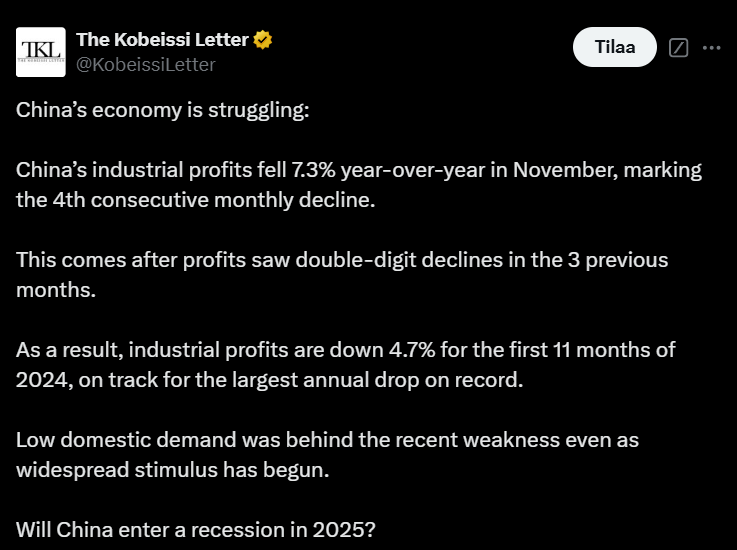The height and width of the screenshot is (550, 737).
Task: Open the TKL profile avatar
Action: 41,52
